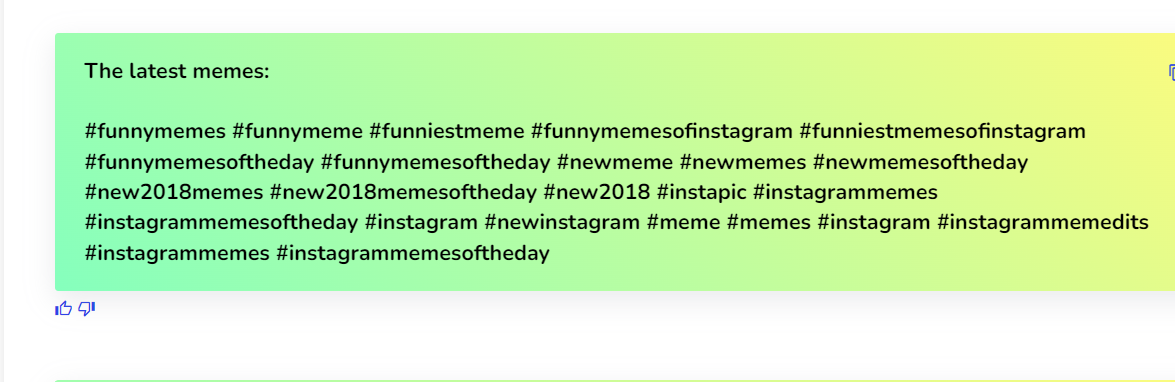
Task: Click the #new2018memesoftheday hashtag
Action: pos(403,192)
